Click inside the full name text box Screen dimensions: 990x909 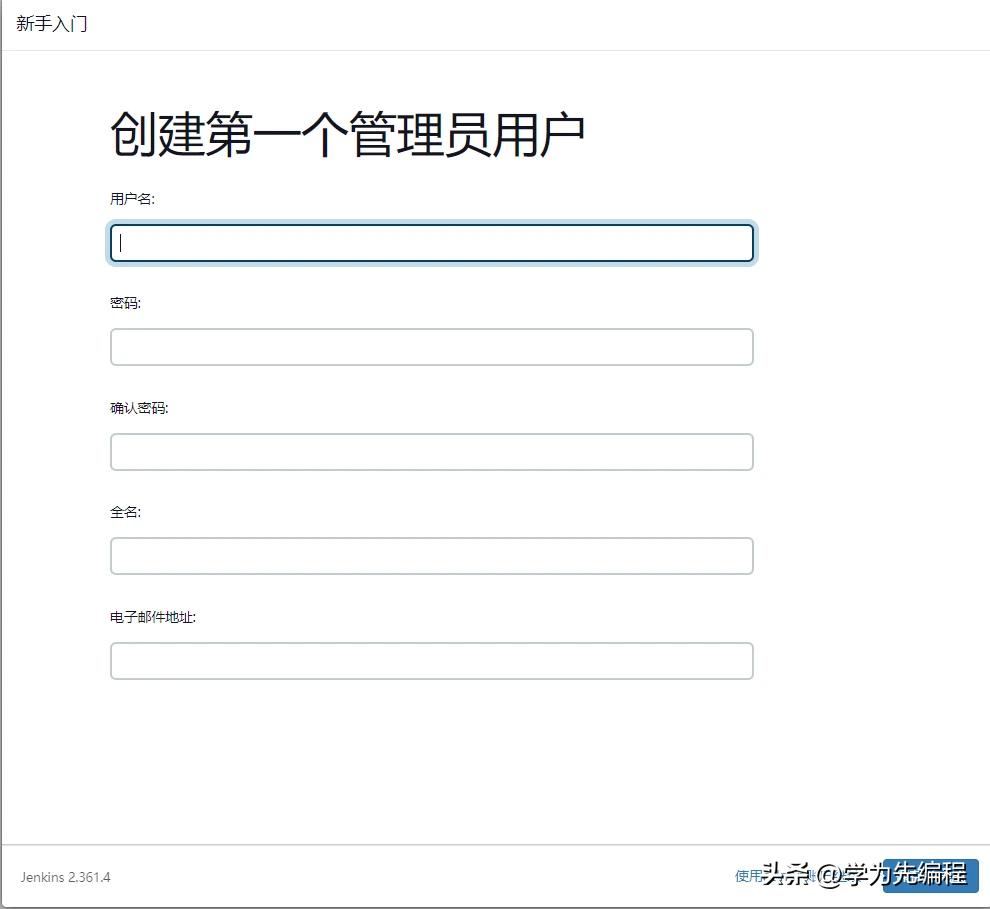tap(431, 556)
